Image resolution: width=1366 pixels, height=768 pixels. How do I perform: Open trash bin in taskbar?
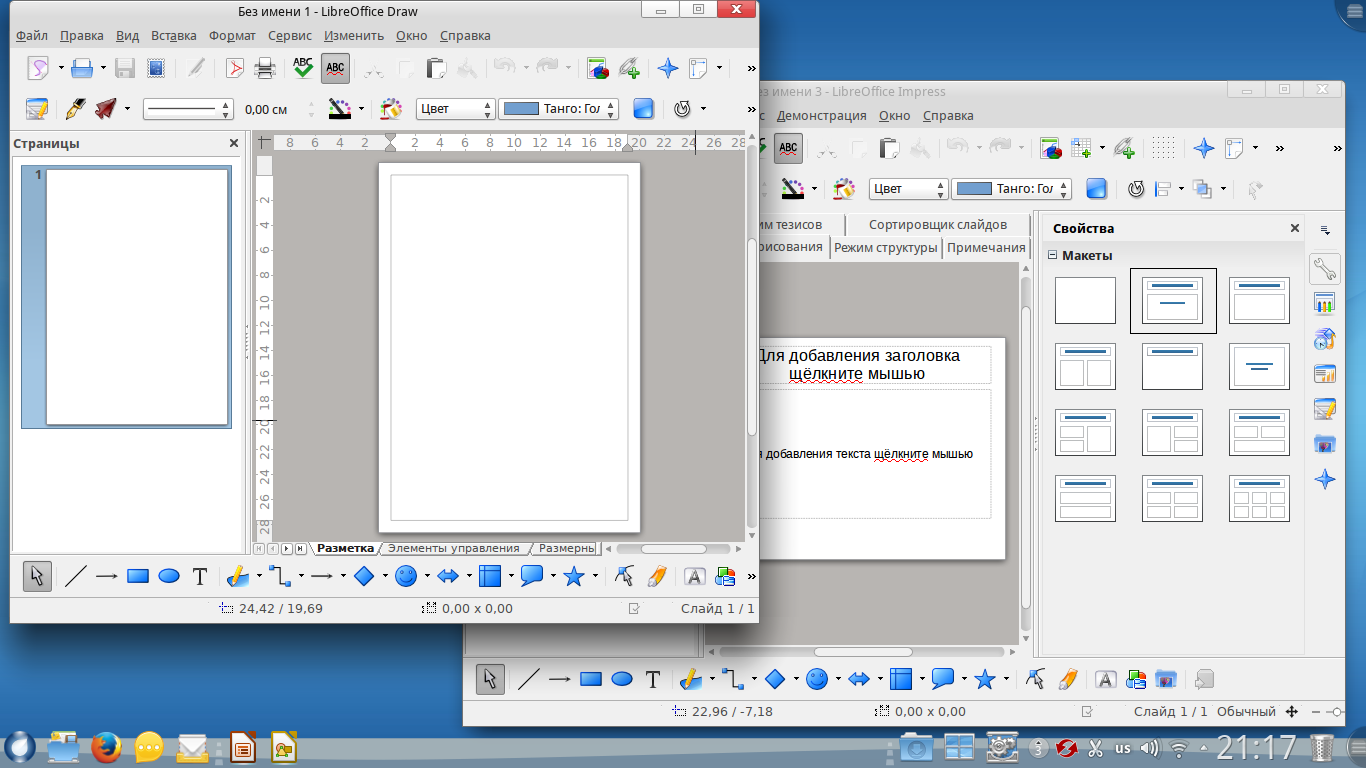[1322, 746]
